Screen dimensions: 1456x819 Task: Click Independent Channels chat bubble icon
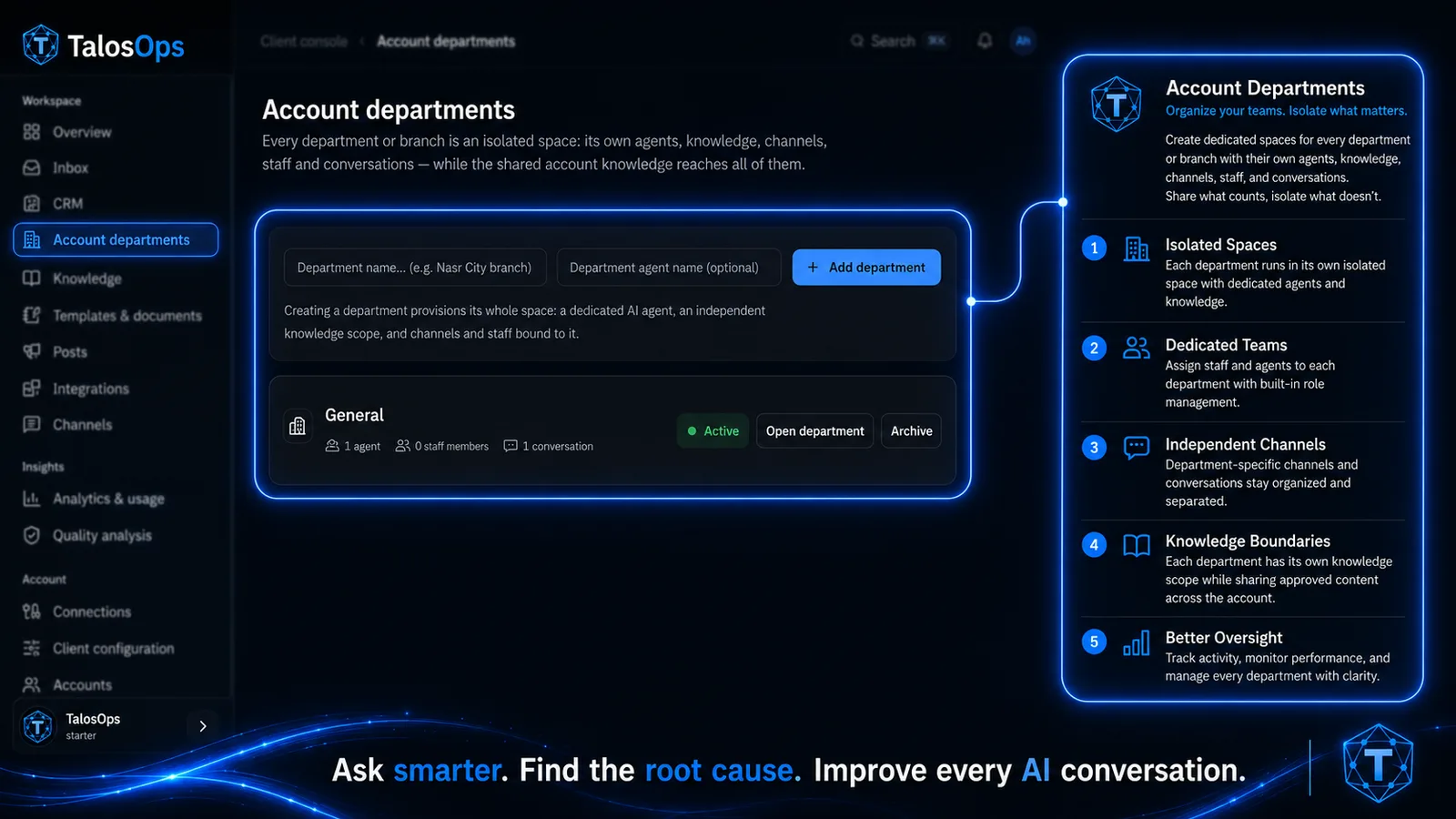(1137, 448)
